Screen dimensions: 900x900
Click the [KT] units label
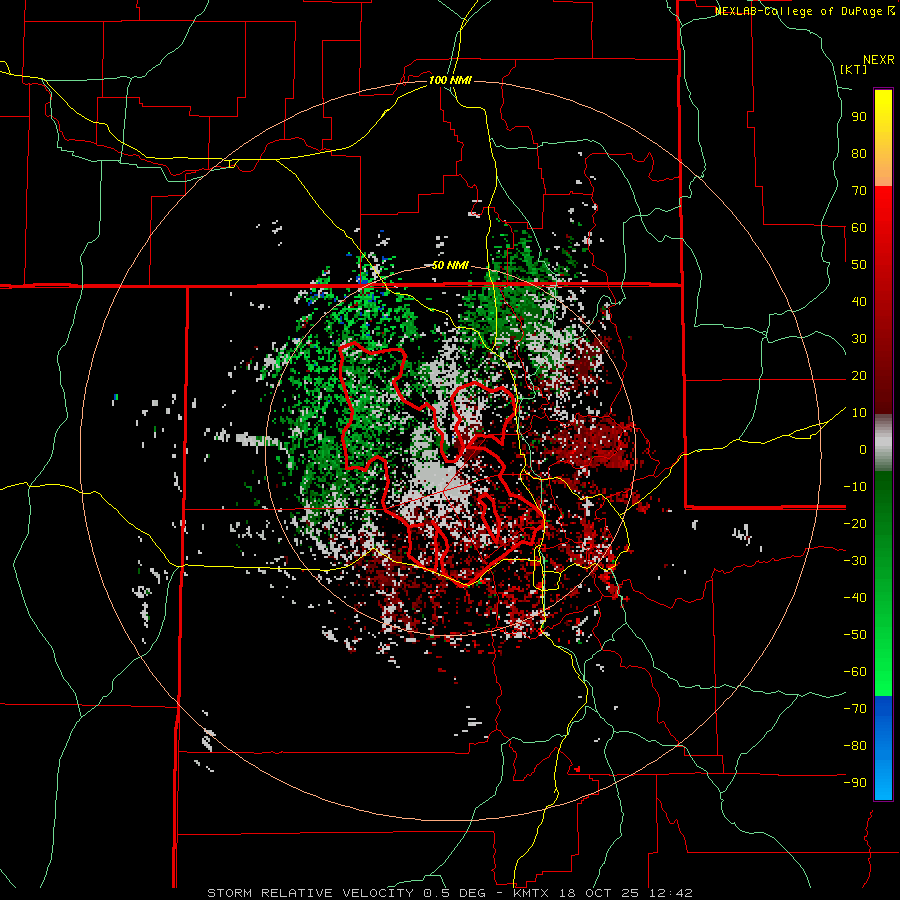[854, 69]
